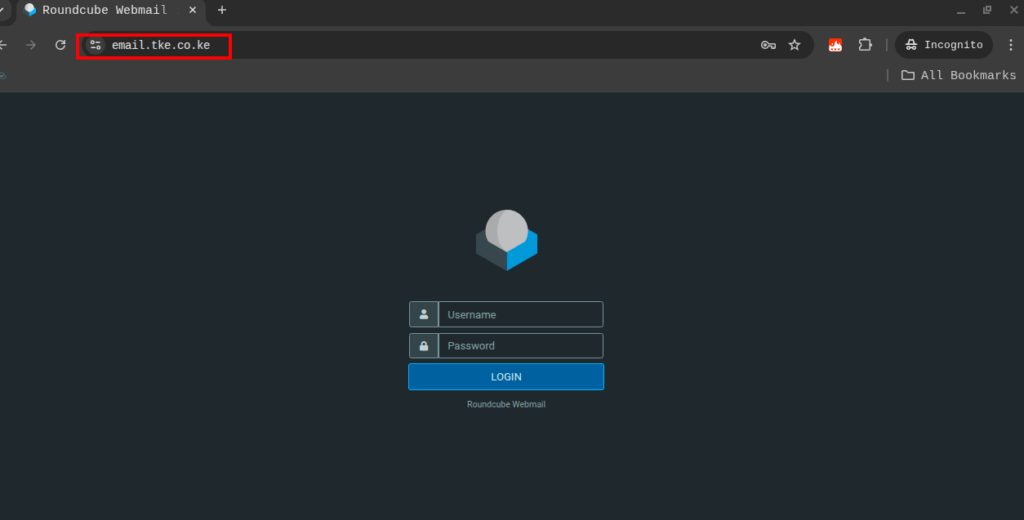Open the All Bookmarks folder
The image size is (1024, 520).
pyautogui.click(x=959, y=75)
